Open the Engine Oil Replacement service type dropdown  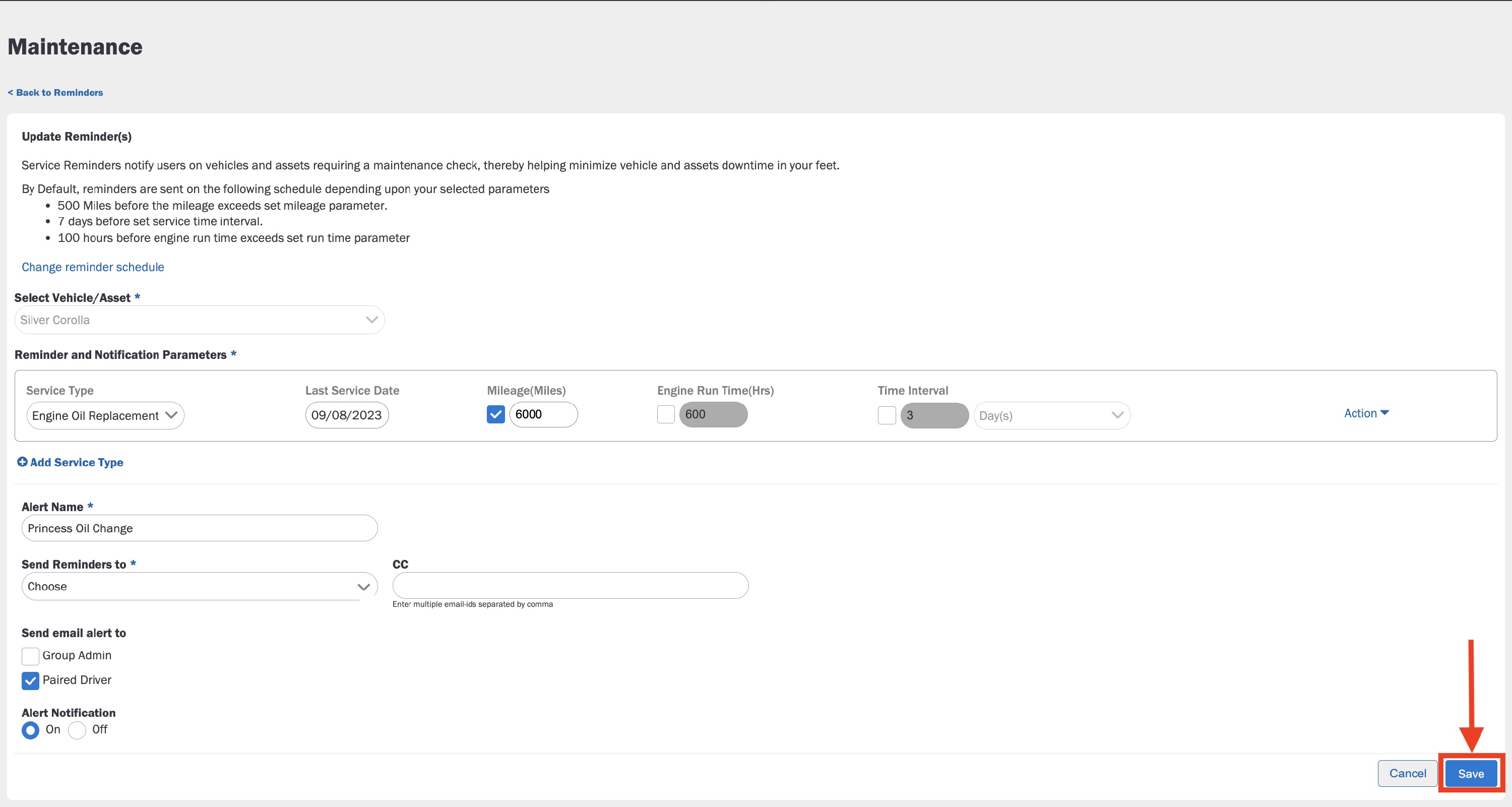click(x=105, y=415)
